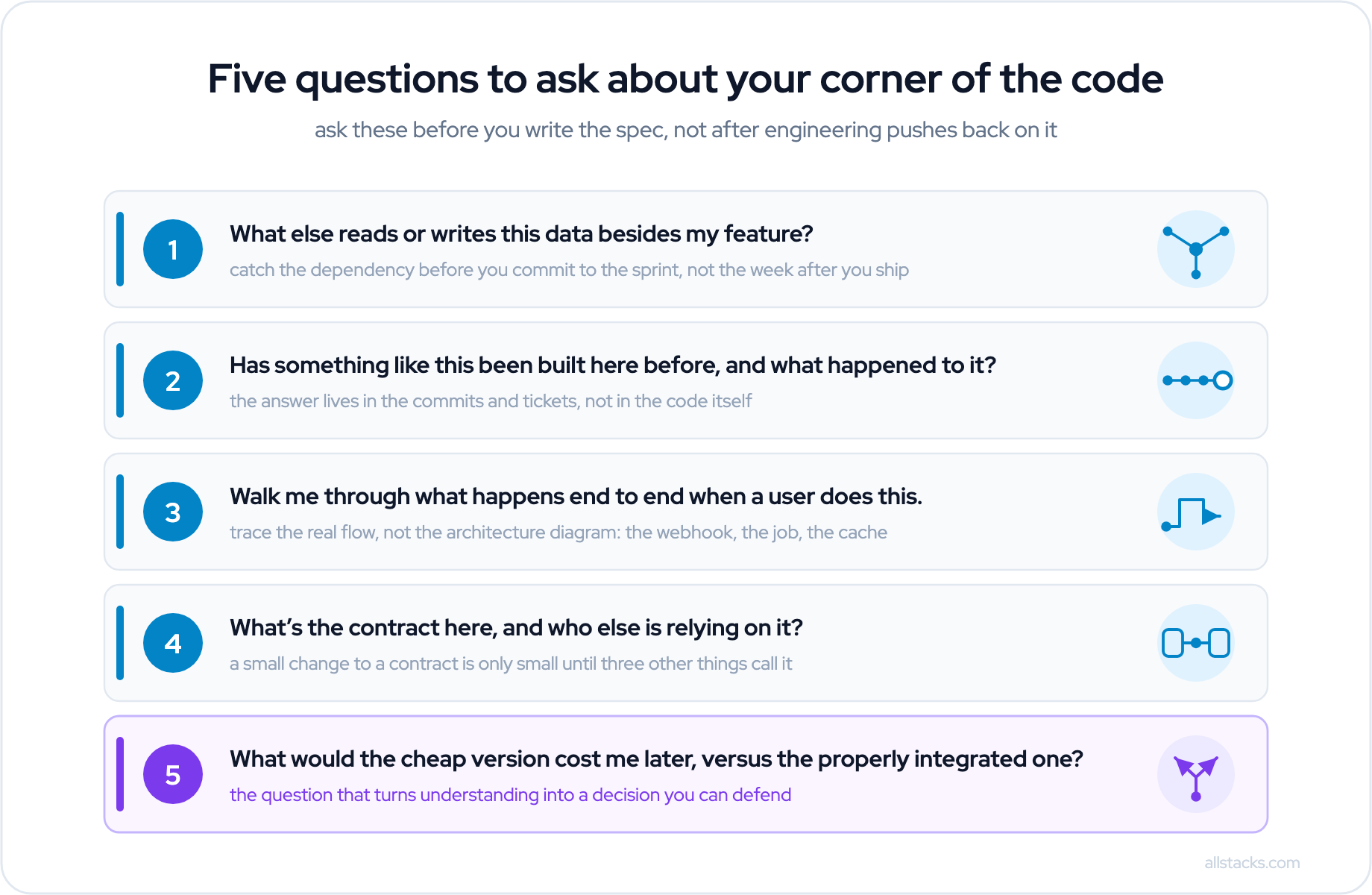
Task: Click the blue number 2 circle
Action: 173,380
